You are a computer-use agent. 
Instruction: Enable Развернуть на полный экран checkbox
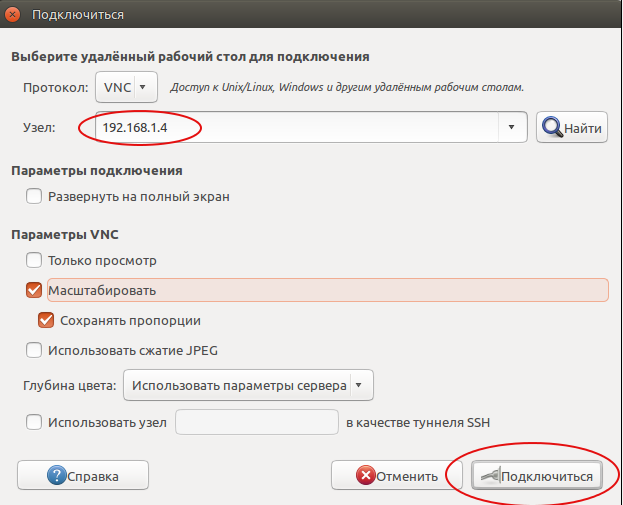click(34, 197)
